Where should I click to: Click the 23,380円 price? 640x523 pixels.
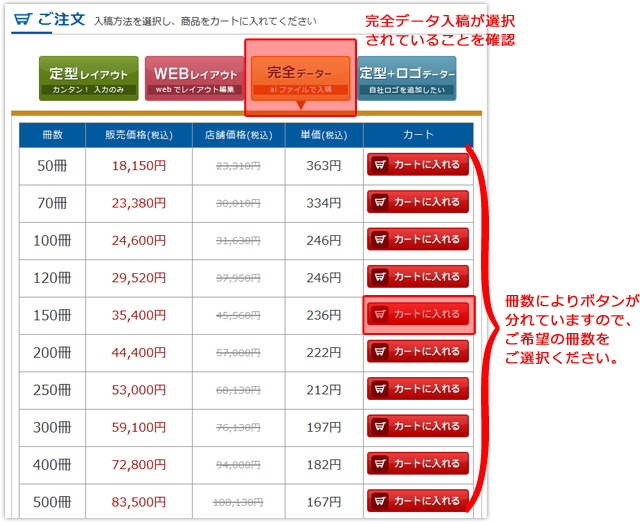pos(139,203)
